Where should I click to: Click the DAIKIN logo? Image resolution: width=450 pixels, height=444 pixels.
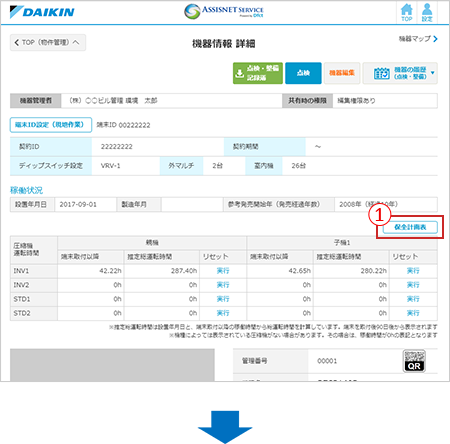coord(42,12)
